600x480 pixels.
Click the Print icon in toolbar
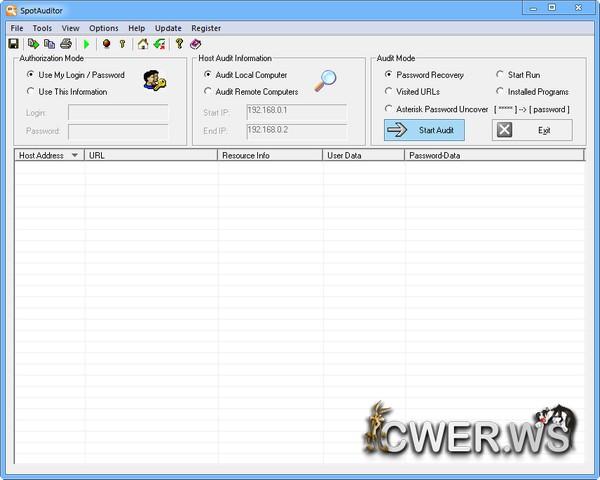[x=66, y=44]
